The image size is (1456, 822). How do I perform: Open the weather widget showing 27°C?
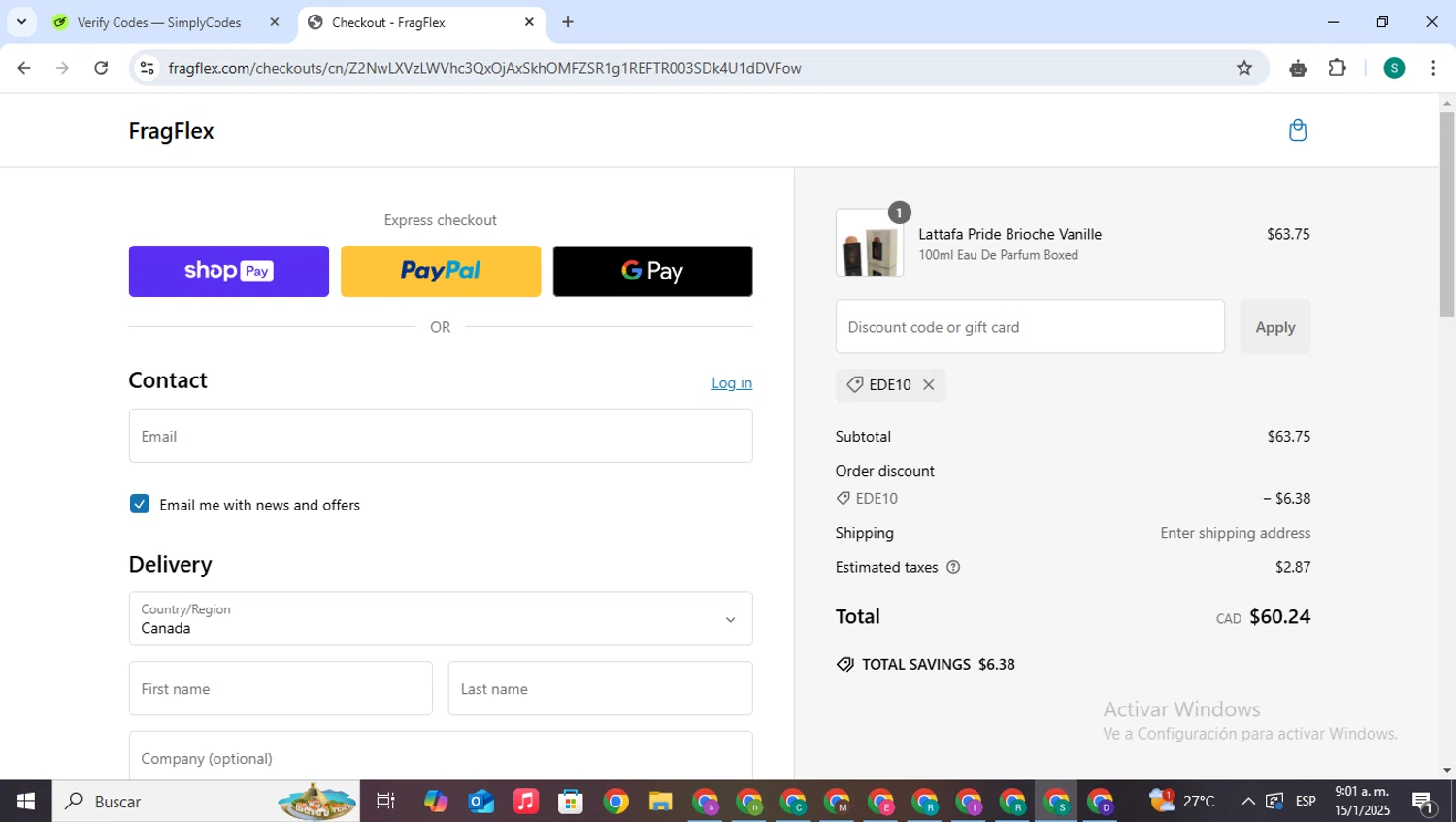(x=1182, y=802)
